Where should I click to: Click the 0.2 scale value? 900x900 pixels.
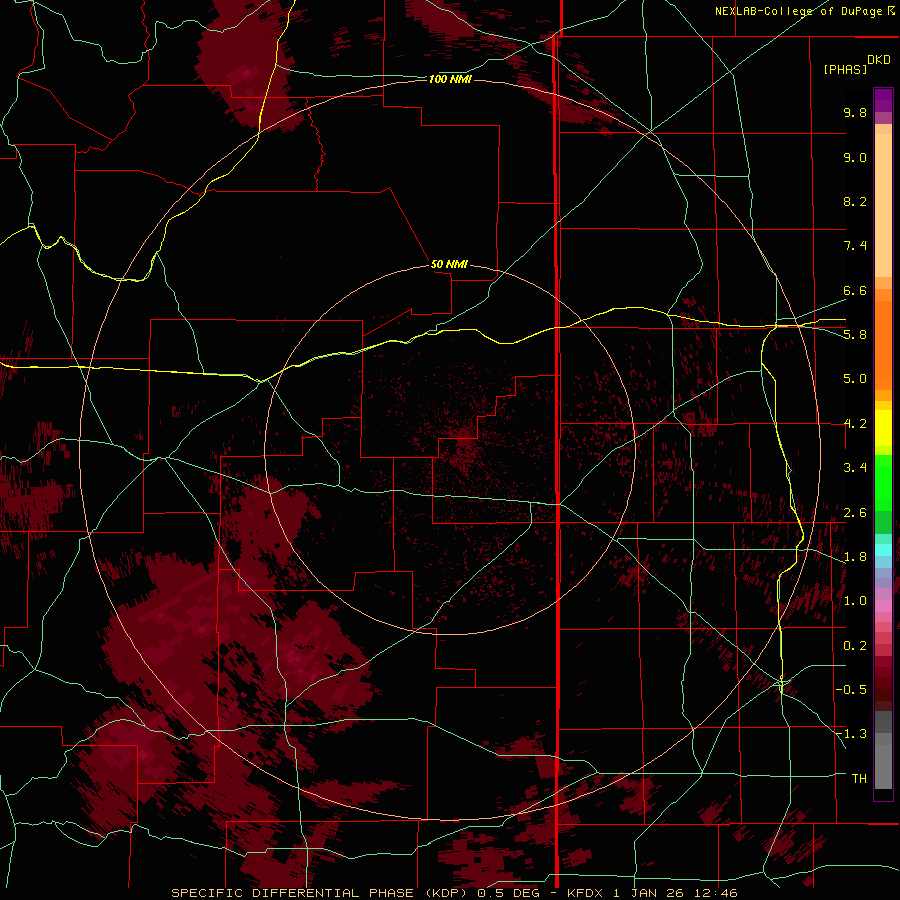(x=855, y=646)
